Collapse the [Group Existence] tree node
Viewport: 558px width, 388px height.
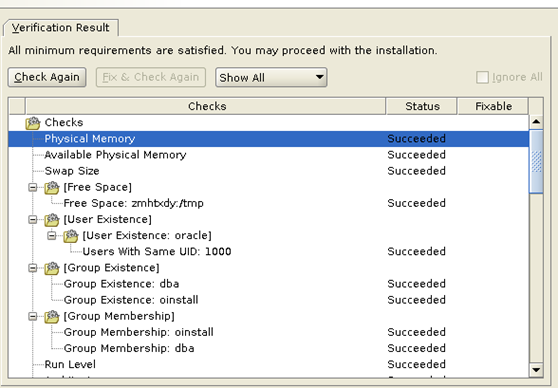click(33, 268)
